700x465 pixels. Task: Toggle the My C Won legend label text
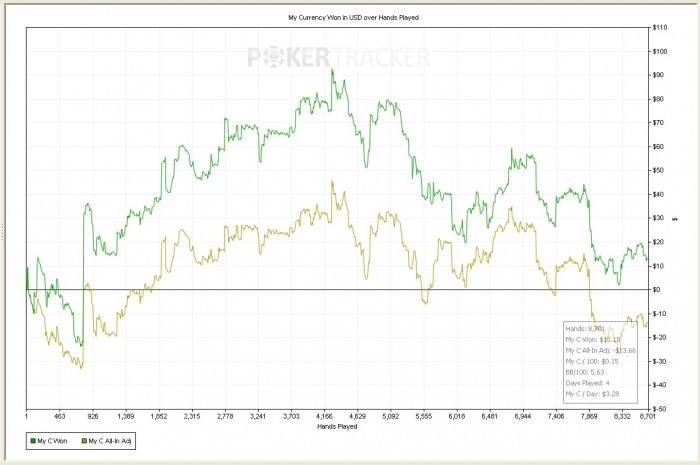53,440
